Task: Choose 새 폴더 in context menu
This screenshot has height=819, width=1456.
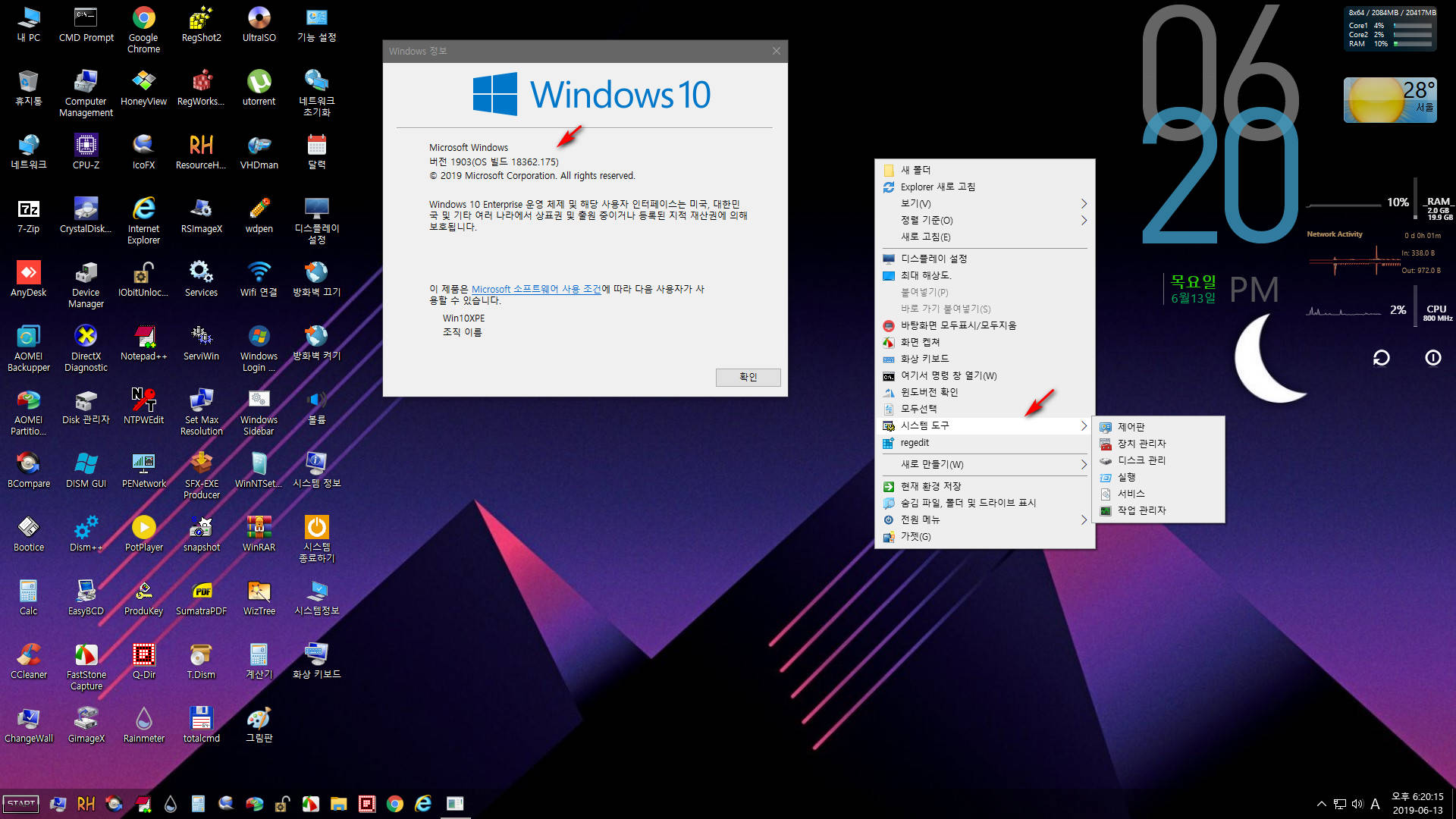Action: tap(984, 170)
